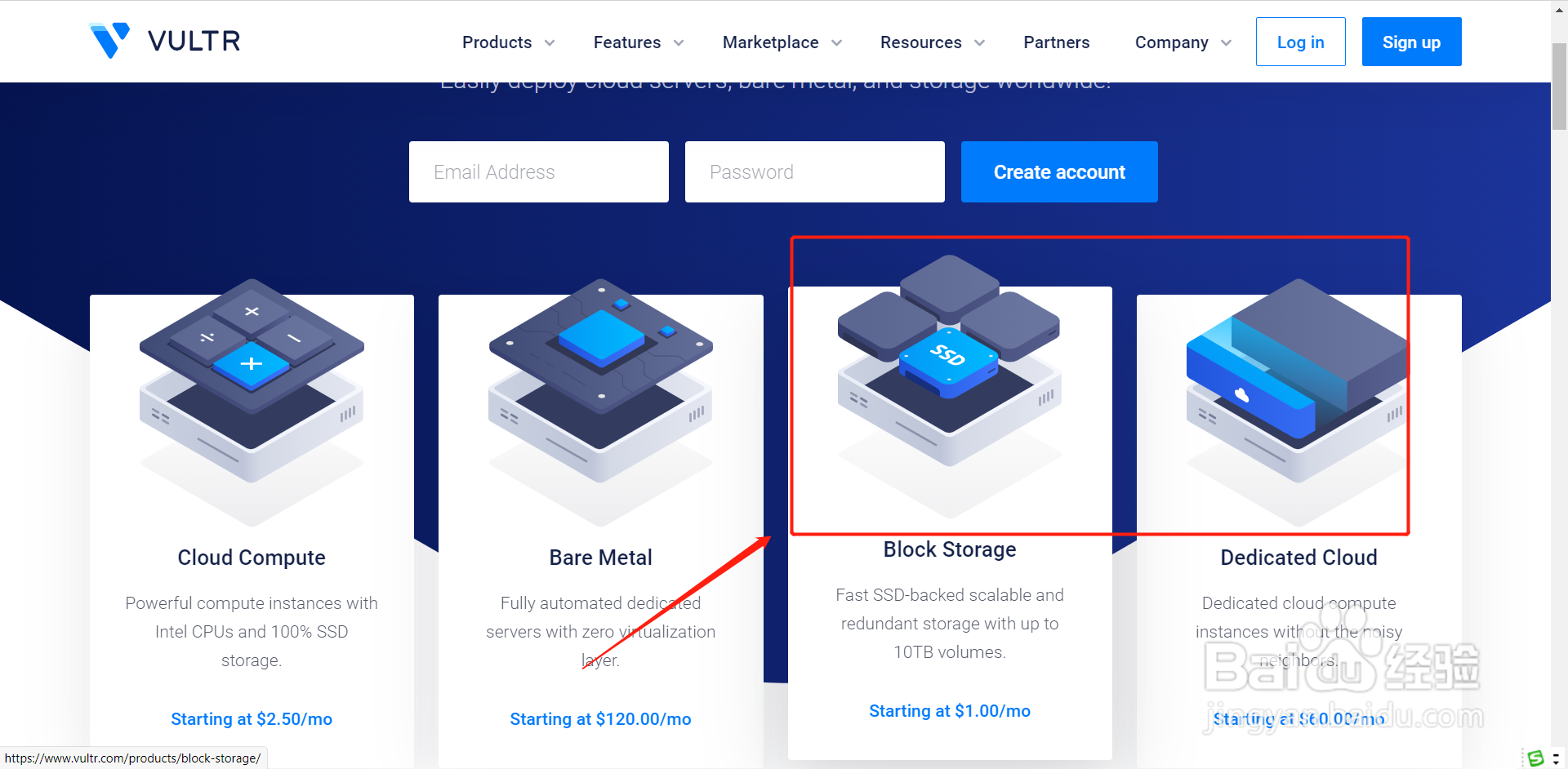1568x769 pixels.
Task: Open the Dedicated Cloud title link
Action: pyautogui.click(x=1298, y=558)
